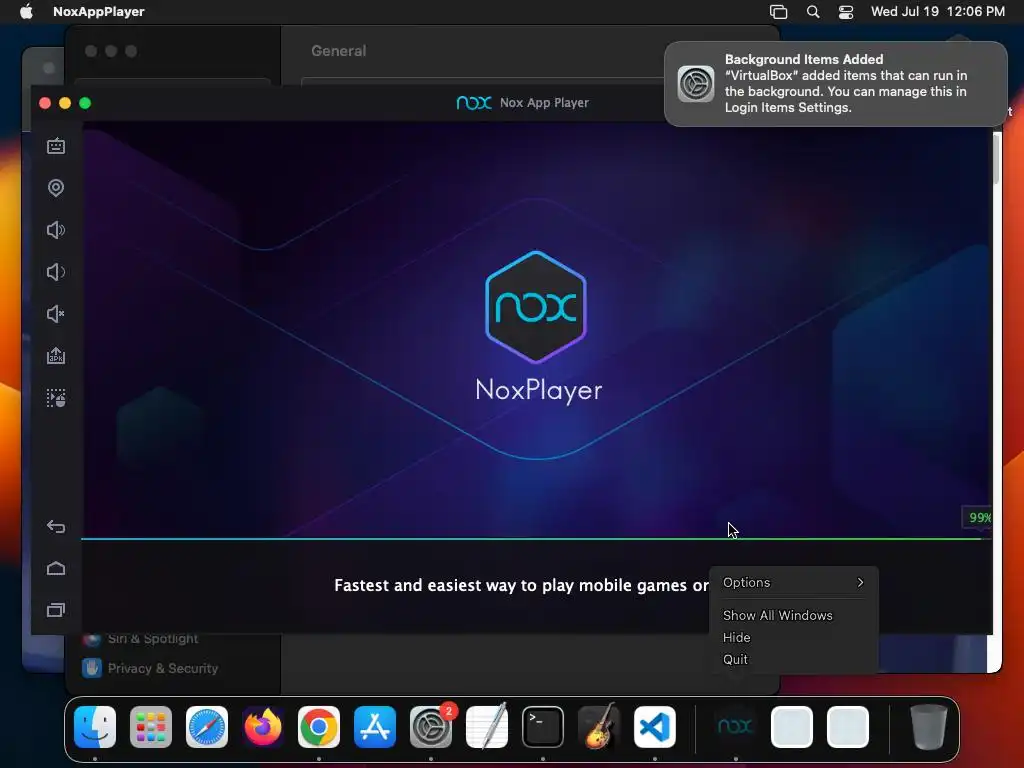1024x768 pixels.
Task: Expand the Options submenu in the dock menu
Action: [x=793, y=583]
